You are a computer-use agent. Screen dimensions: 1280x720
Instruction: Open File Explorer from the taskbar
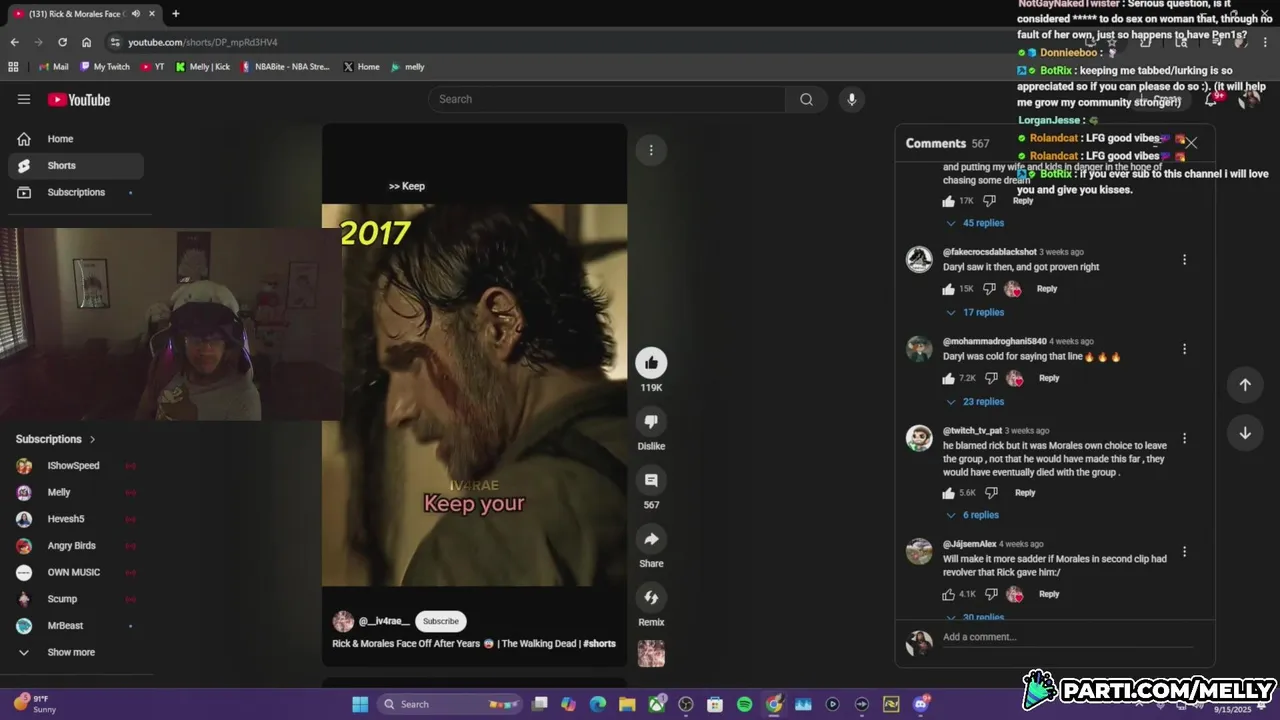pyautogui.click(x=627, y=704)
